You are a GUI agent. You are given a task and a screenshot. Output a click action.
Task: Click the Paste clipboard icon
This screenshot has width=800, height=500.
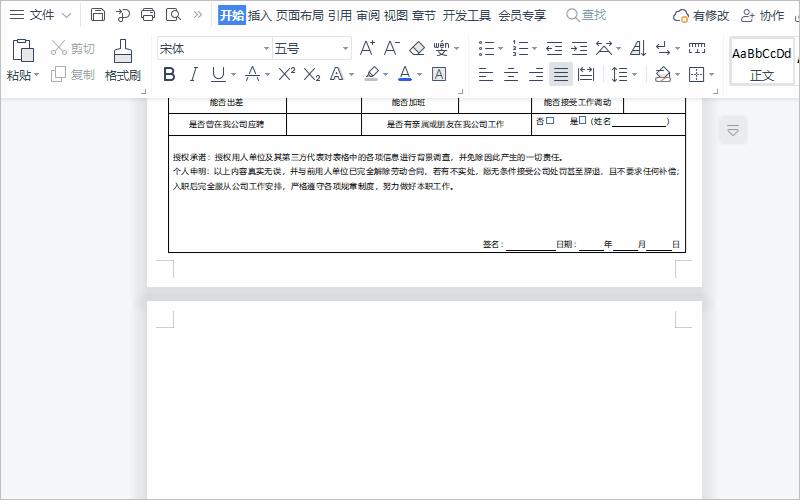tap(23, 51)
